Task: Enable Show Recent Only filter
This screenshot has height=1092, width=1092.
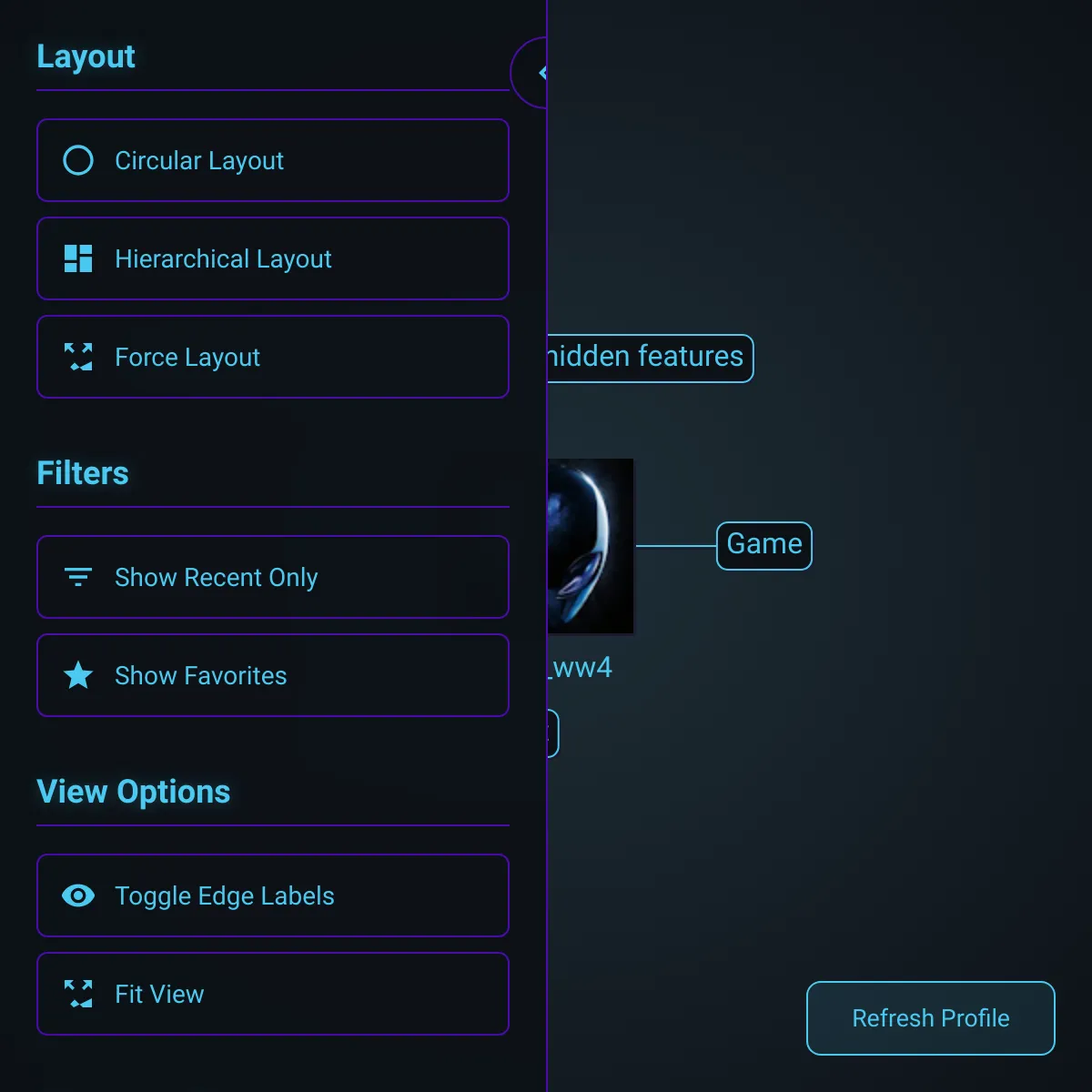Action: pos(273,577)
